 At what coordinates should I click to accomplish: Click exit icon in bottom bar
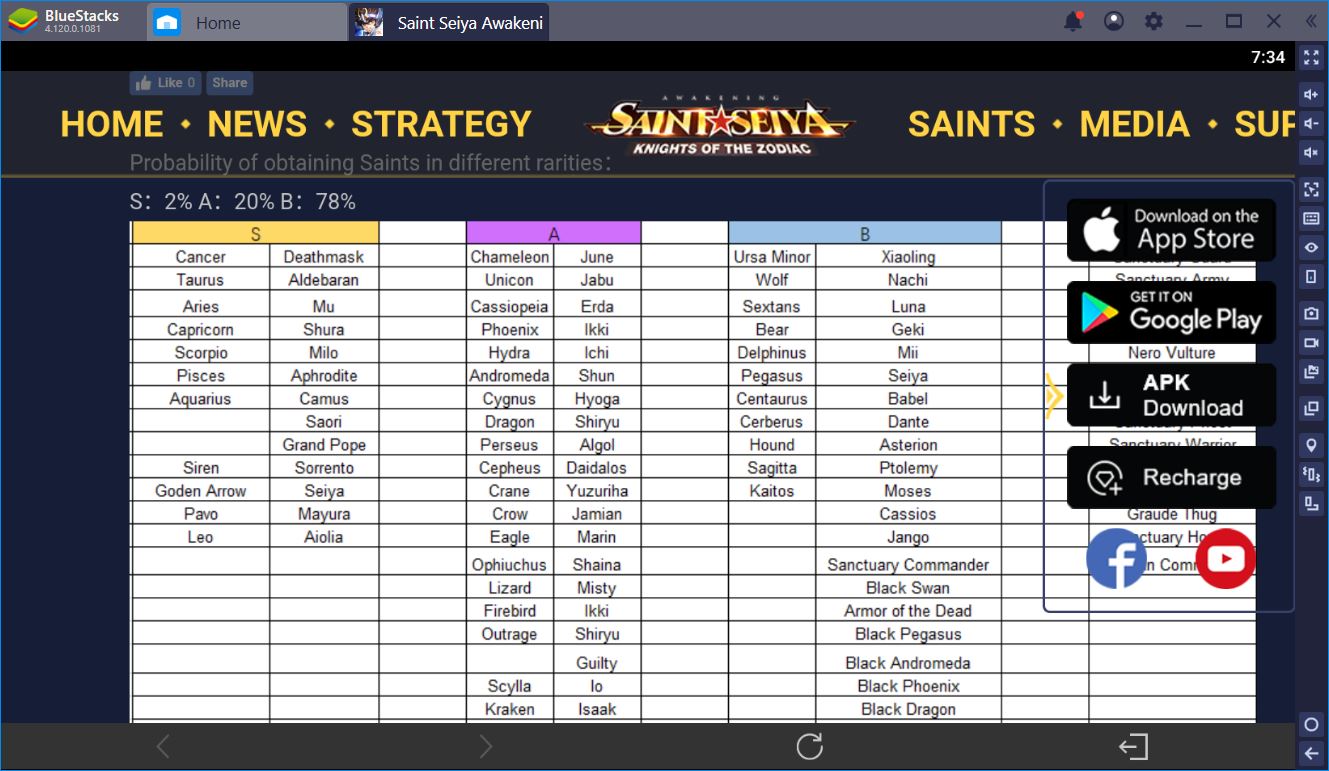1133,747
